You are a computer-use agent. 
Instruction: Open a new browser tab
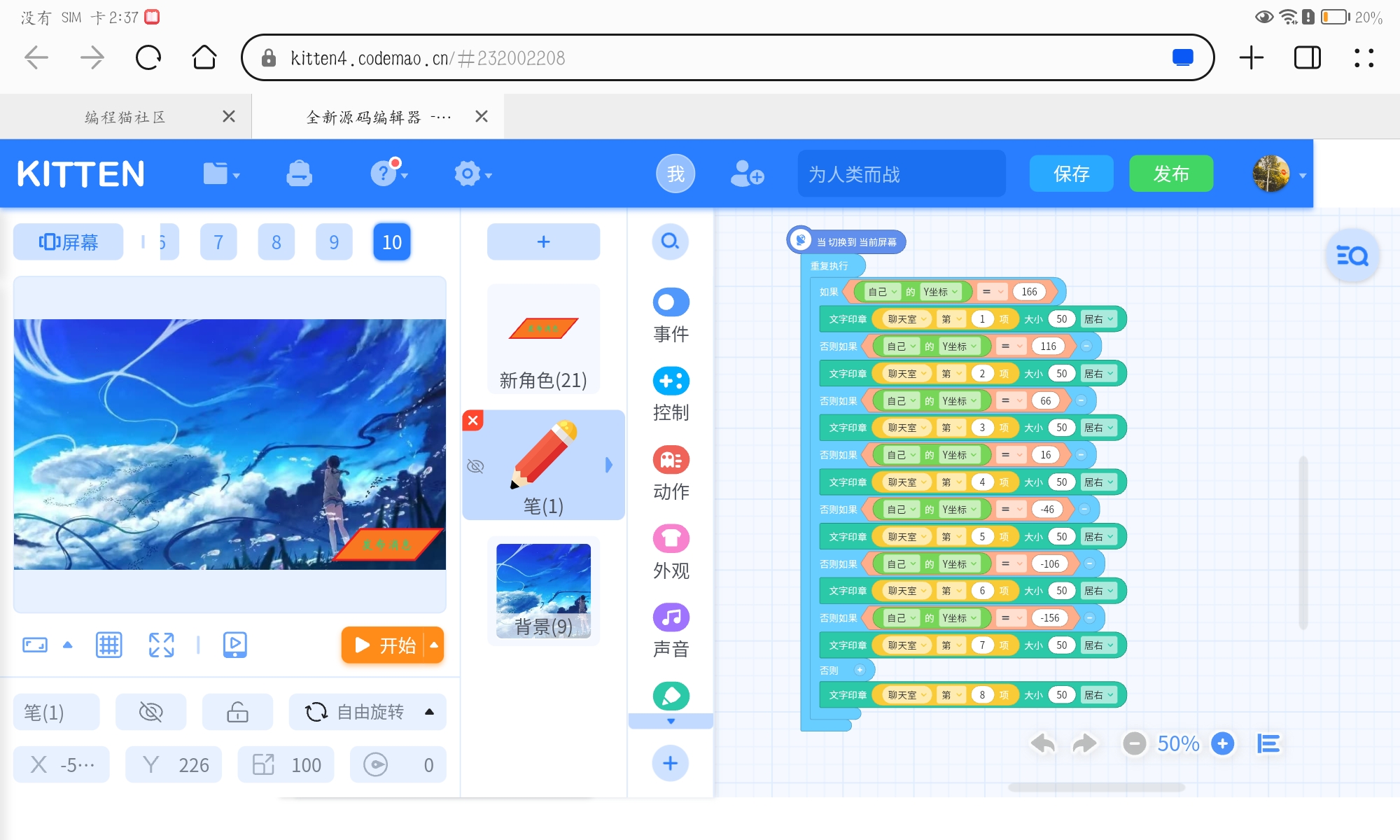click(1252, 57)
